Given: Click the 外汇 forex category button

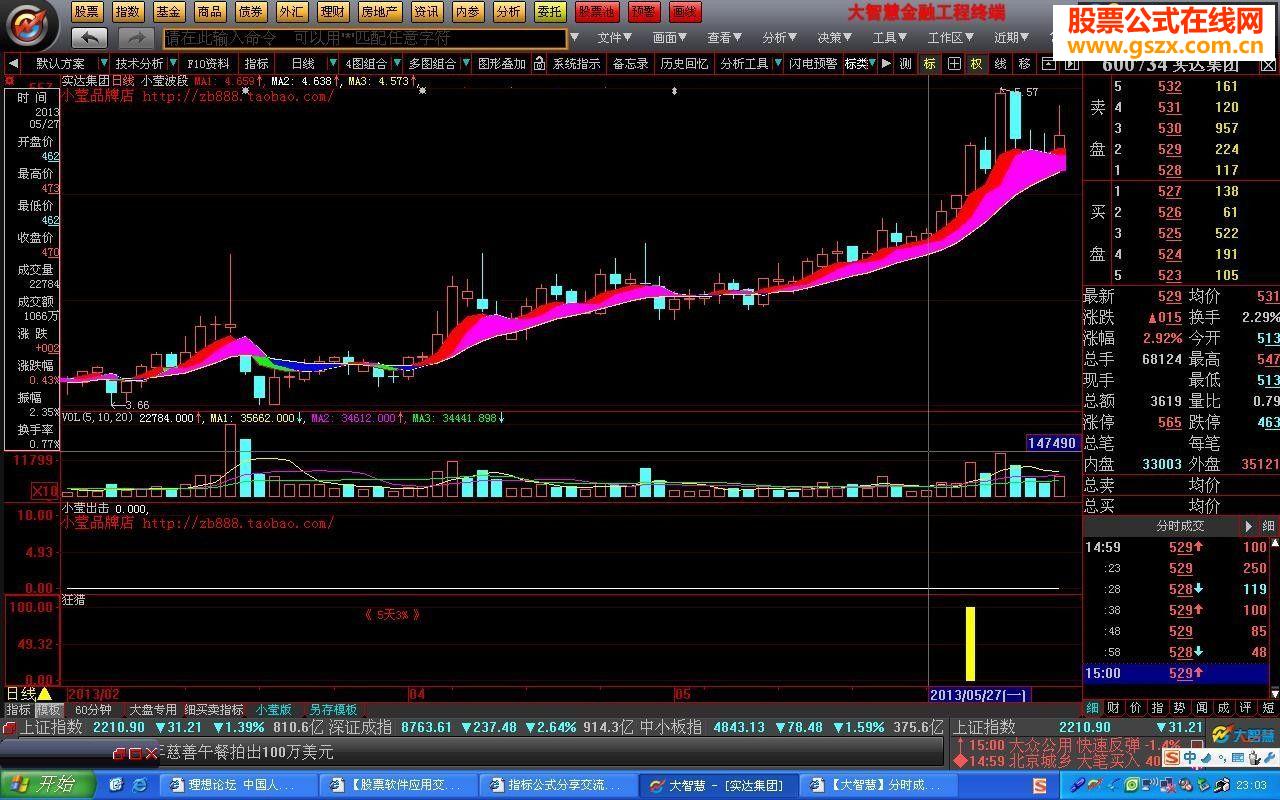Looking at the screenshot, I should point(292,12).
